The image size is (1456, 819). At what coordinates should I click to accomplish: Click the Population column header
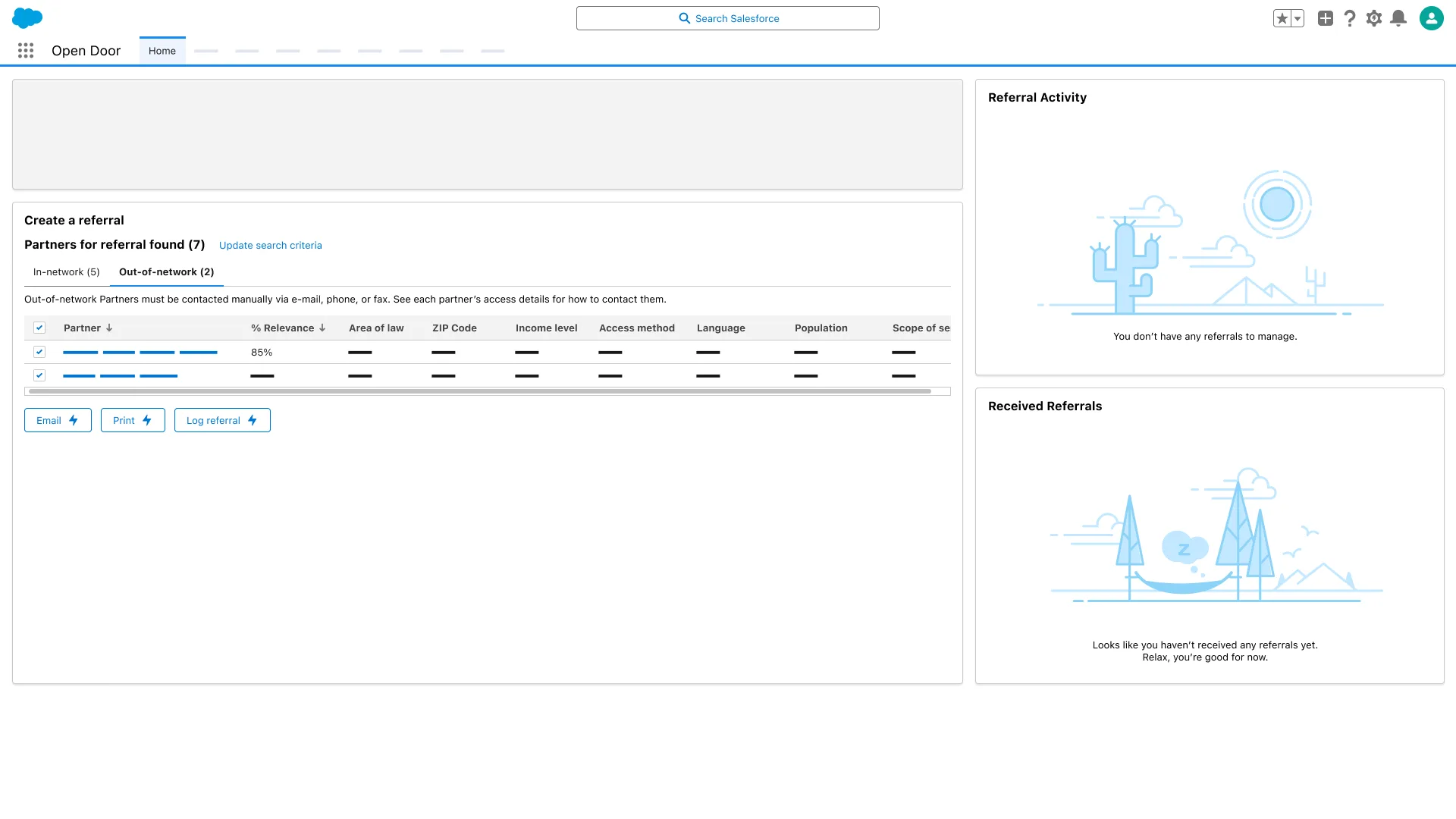[821, 328]
